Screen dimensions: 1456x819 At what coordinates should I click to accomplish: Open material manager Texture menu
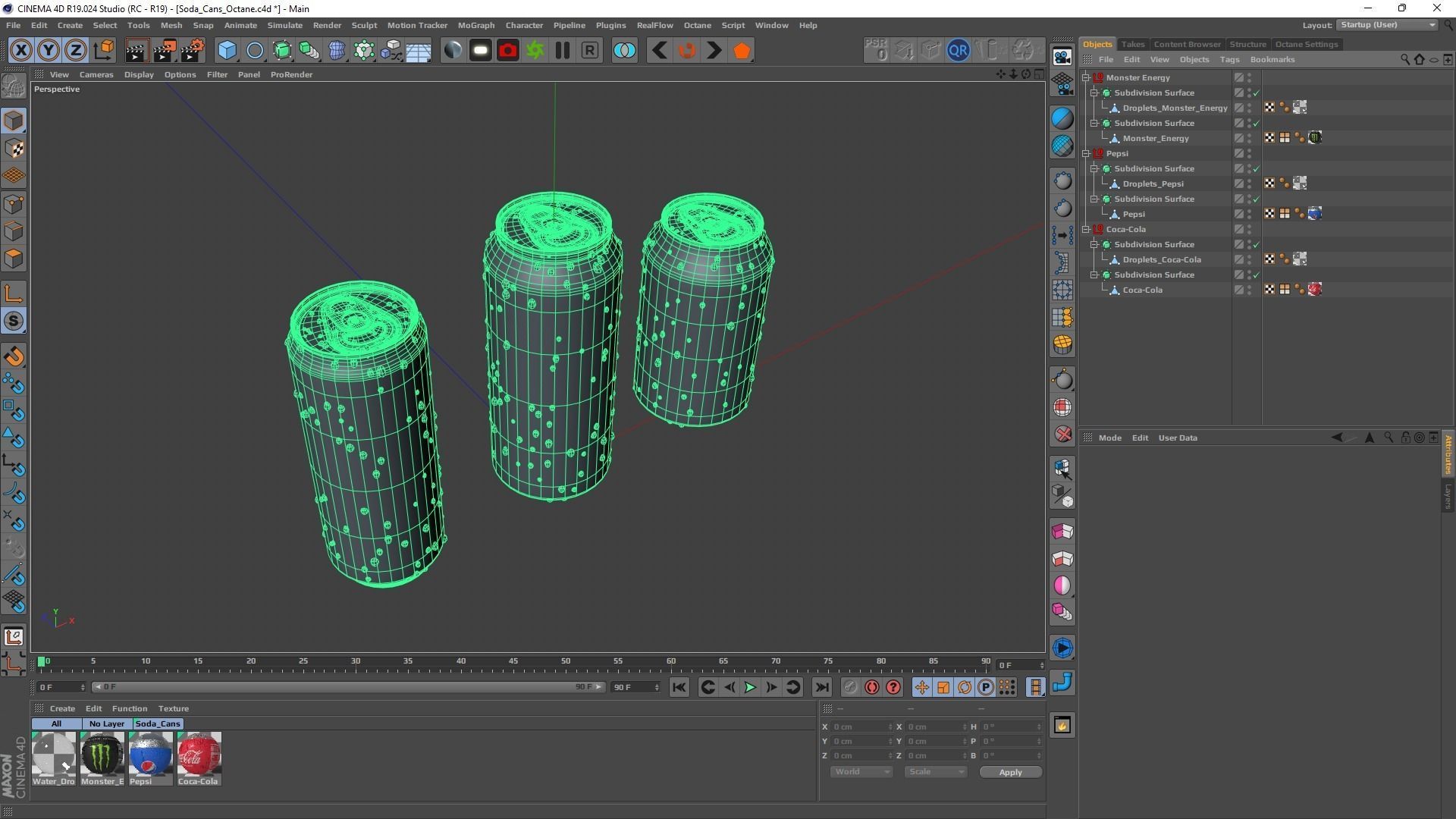click(173, 708)
